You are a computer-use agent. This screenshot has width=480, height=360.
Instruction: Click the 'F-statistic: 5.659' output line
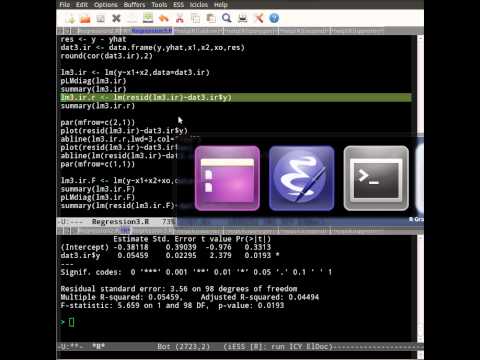pos(172,306)
